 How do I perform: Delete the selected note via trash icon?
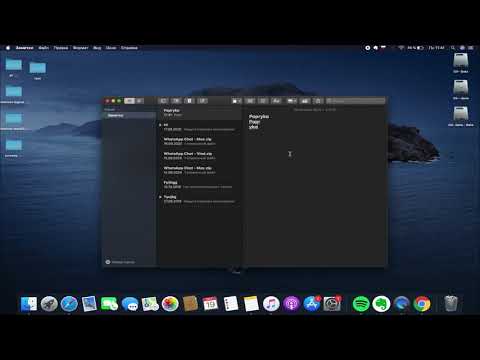click(x=189, y=101)
